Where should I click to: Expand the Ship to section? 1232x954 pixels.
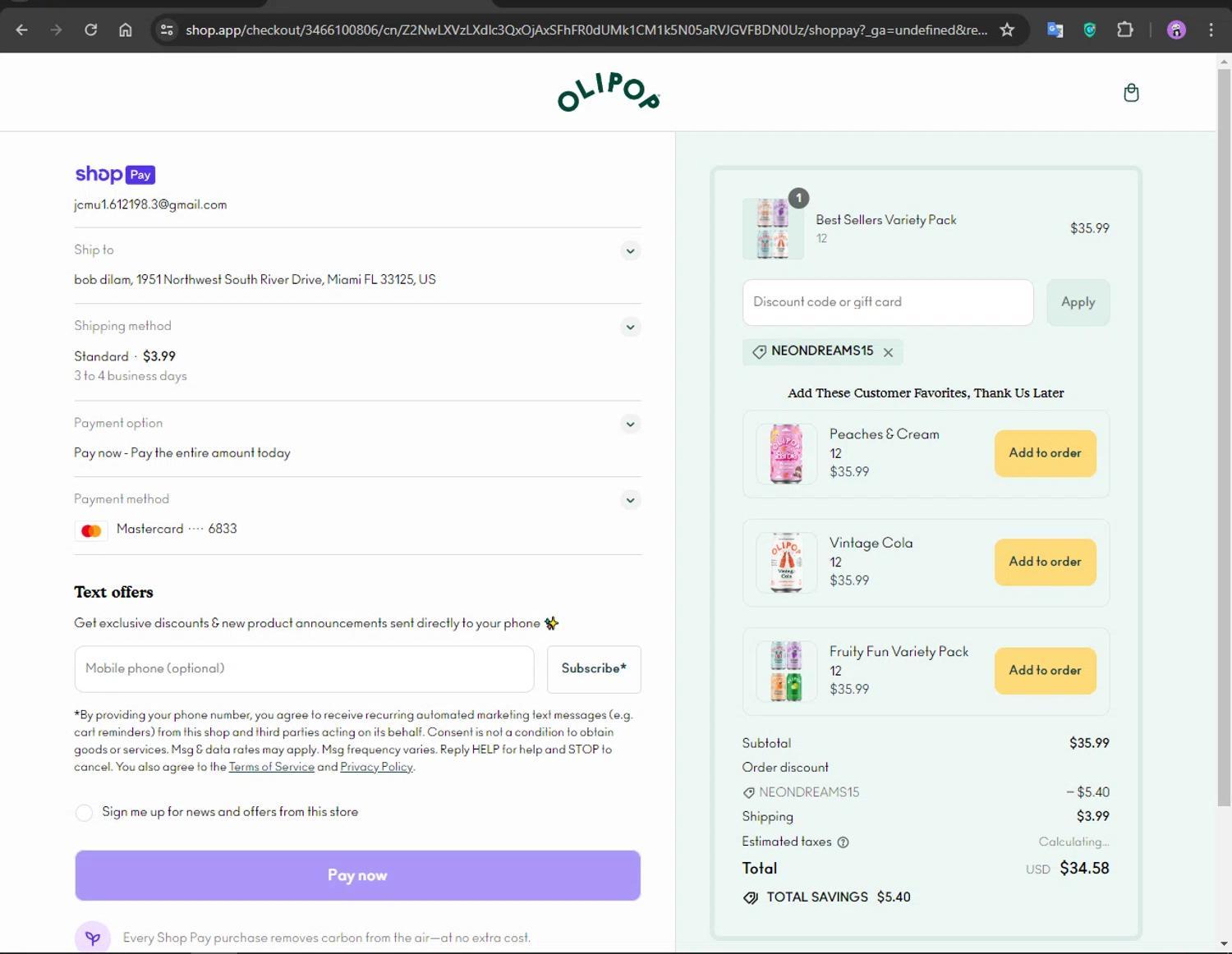[x=630, y=251]
